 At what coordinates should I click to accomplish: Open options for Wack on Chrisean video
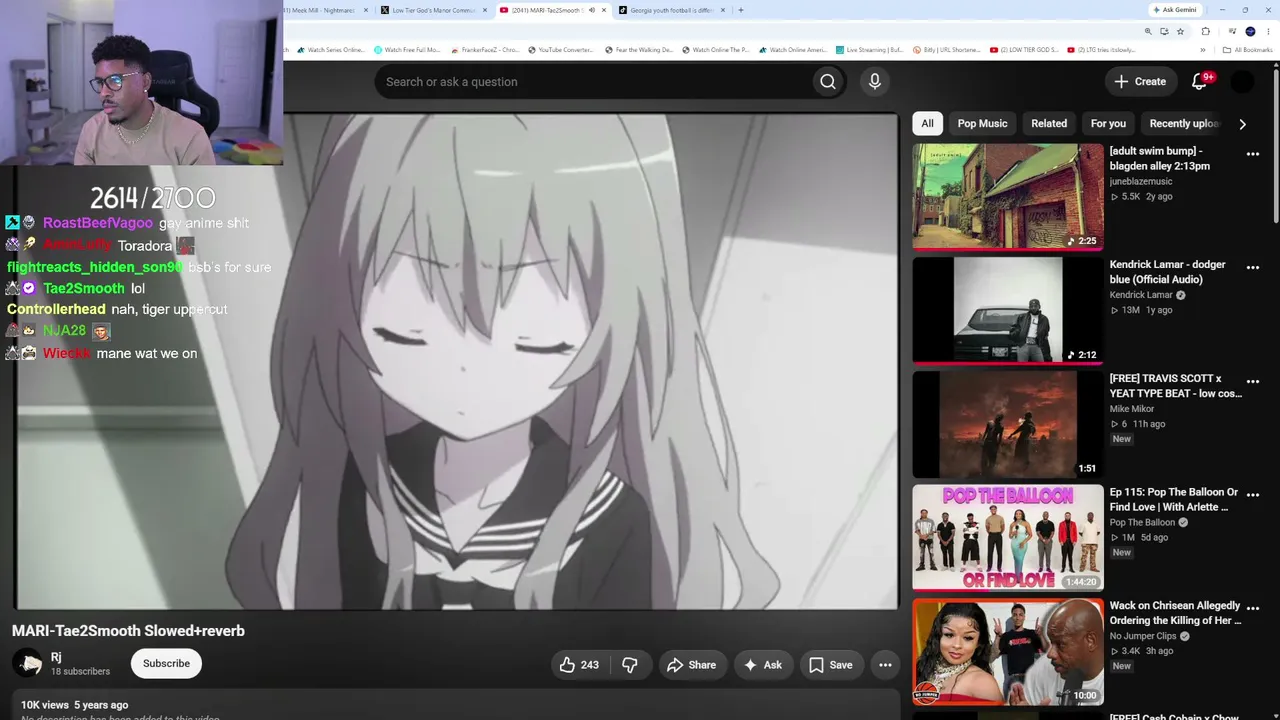click(x=1253, y=609)
